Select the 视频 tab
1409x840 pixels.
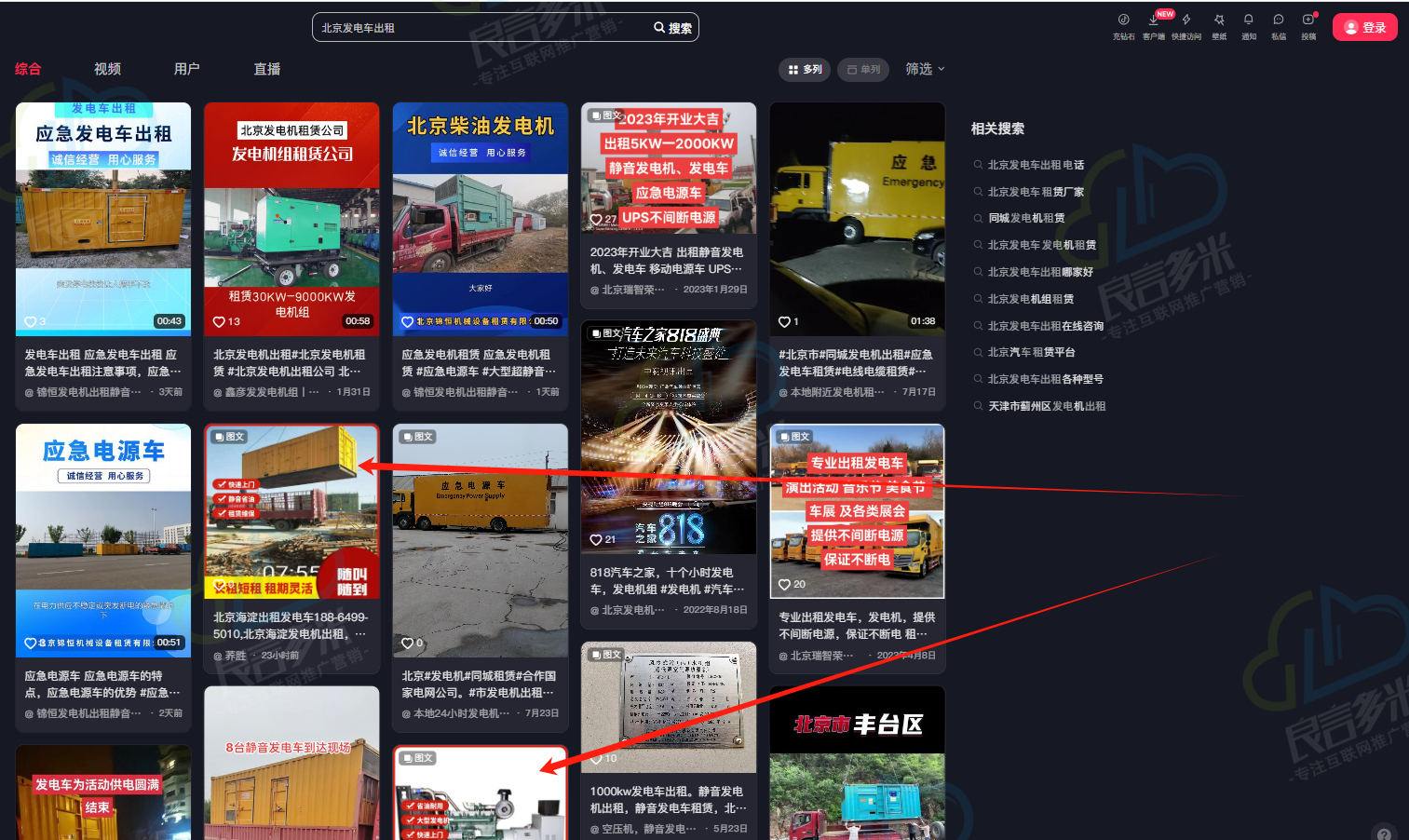tap(107, 69)
